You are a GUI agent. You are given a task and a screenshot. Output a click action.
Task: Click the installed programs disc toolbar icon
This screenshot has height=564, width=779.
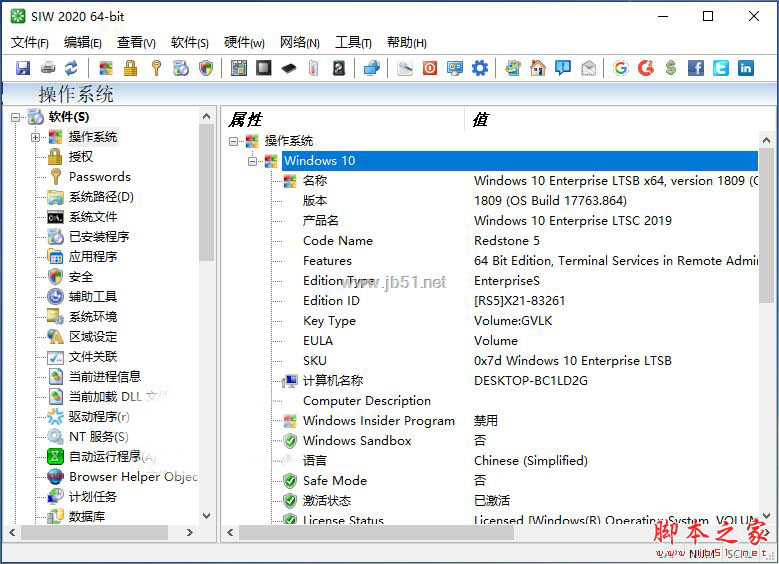(x=181, y=68)
